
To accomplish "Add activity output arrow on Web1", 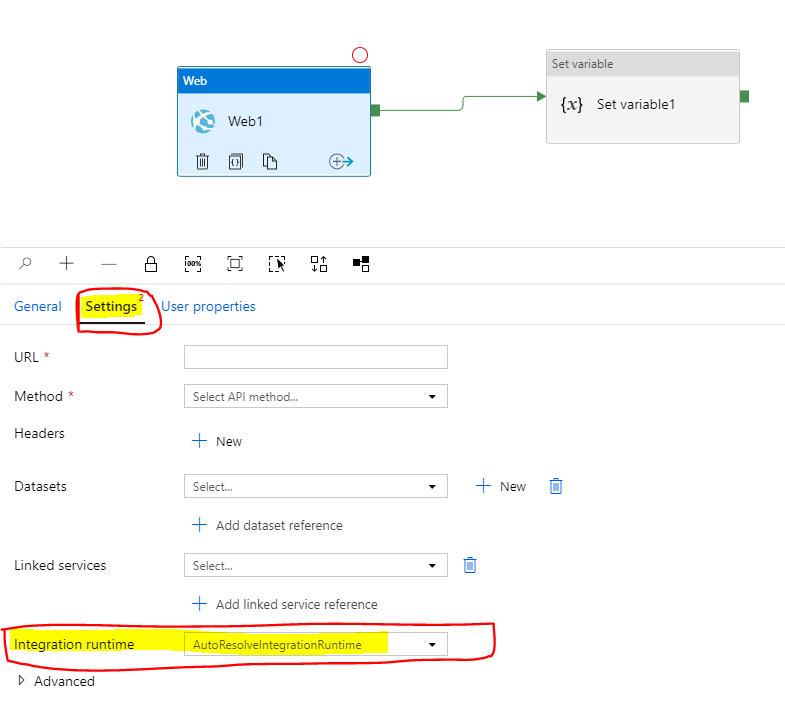I will (341, 161).
